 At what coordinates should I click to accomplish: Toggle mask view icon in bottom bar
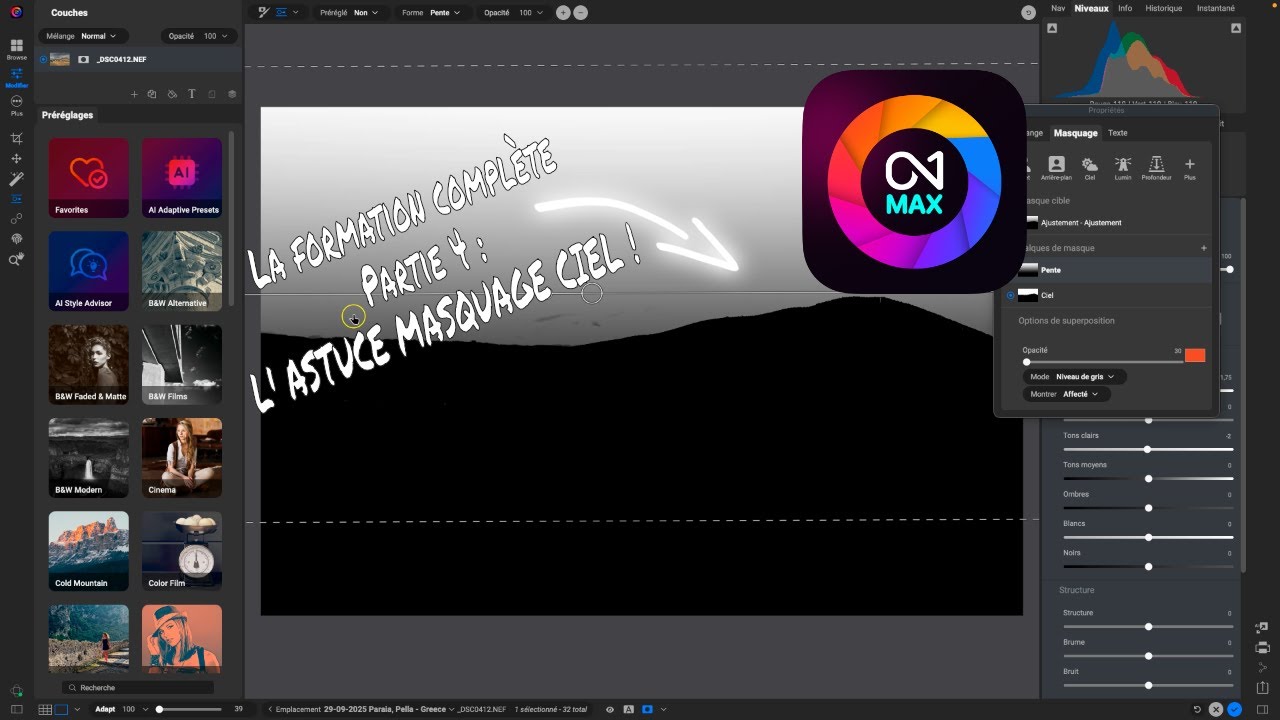(647, 709)
